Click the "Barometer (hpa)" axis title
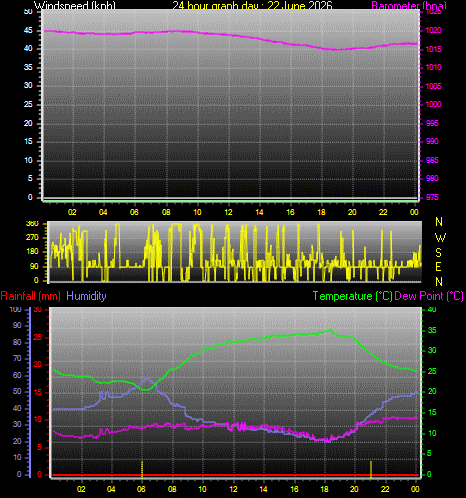This screenshot has width=466, height=498. (409, 5)
